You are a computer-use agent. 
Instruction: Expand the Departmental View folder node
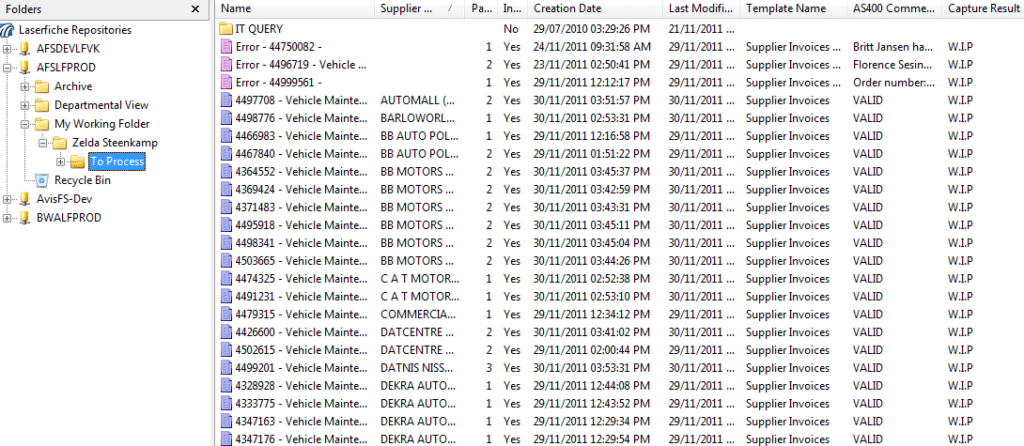coord(25,105)
